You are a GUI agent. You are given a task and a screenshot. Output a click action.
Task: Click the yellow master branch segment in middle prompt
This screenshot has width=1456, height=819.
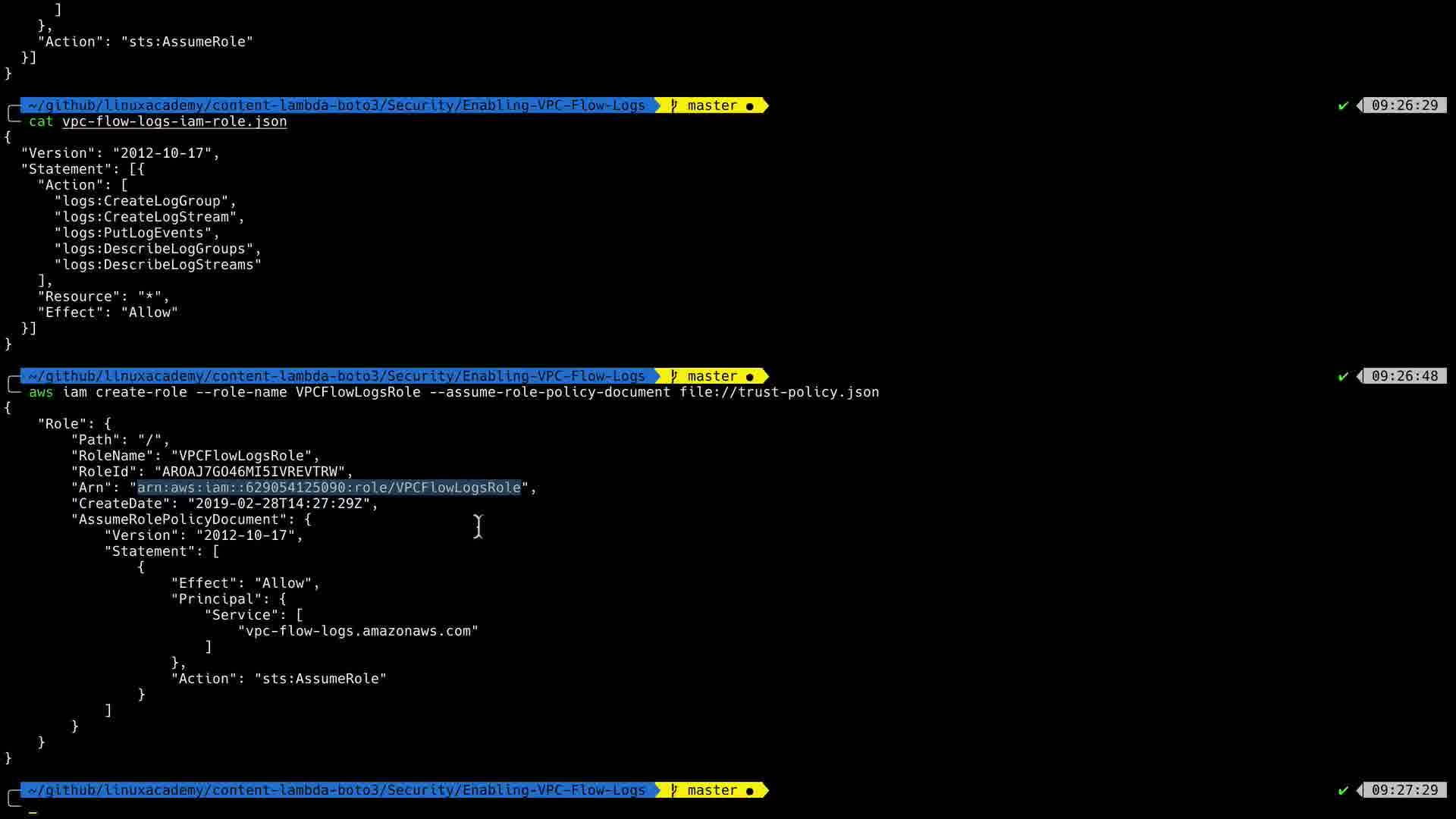[711, 376]
